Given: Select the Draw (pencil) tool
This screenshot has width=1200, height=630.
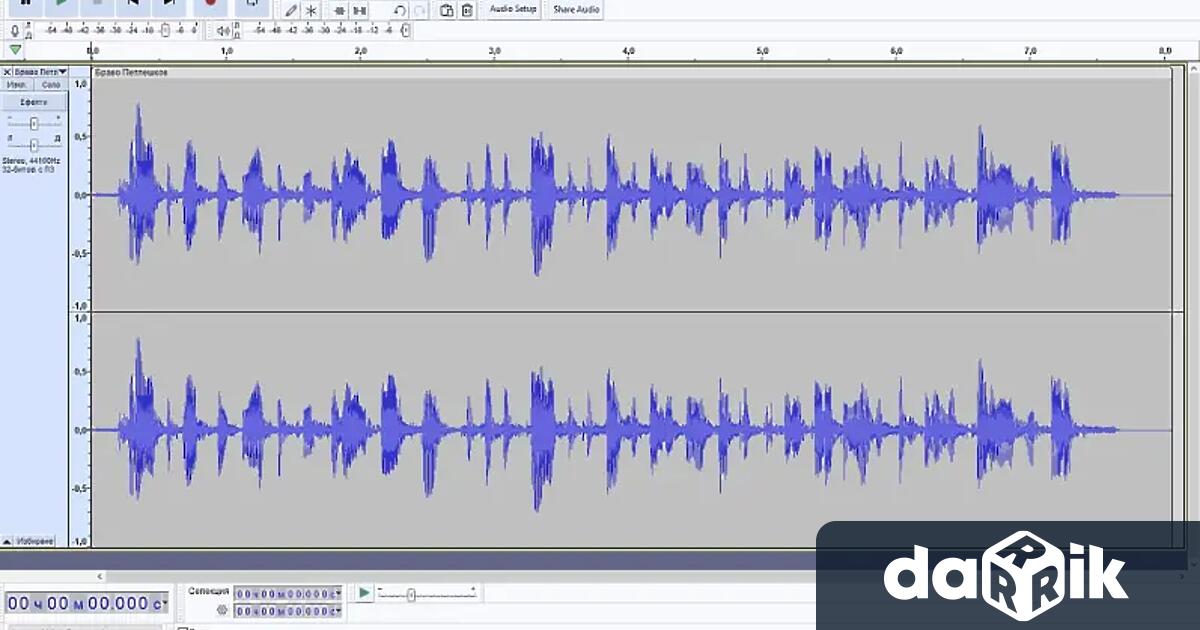Looking at the screenshot, I should (291, 10).
